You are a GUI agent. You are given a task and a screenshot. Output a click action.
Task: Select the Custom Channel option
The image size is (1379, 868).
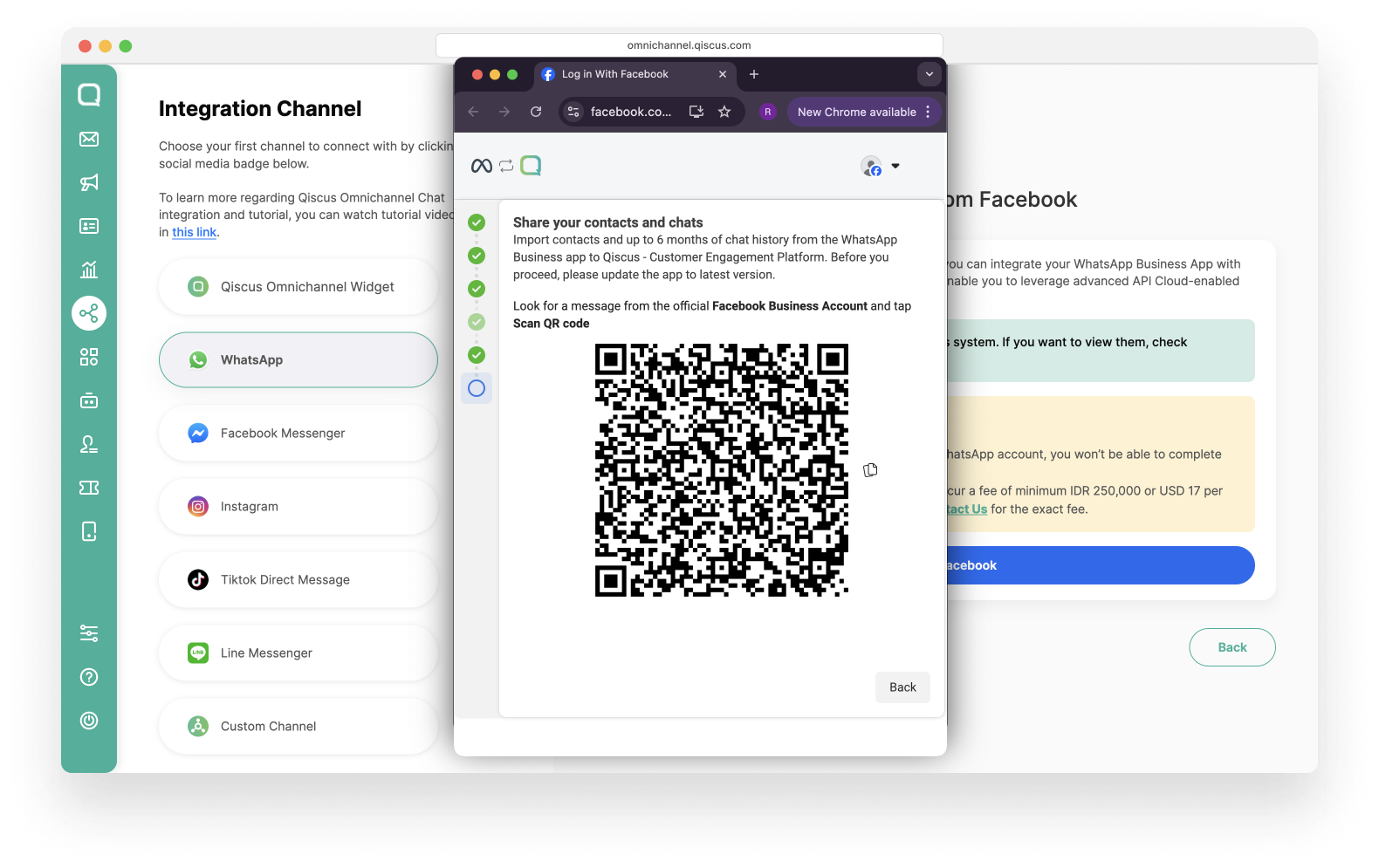coord(298,727)
